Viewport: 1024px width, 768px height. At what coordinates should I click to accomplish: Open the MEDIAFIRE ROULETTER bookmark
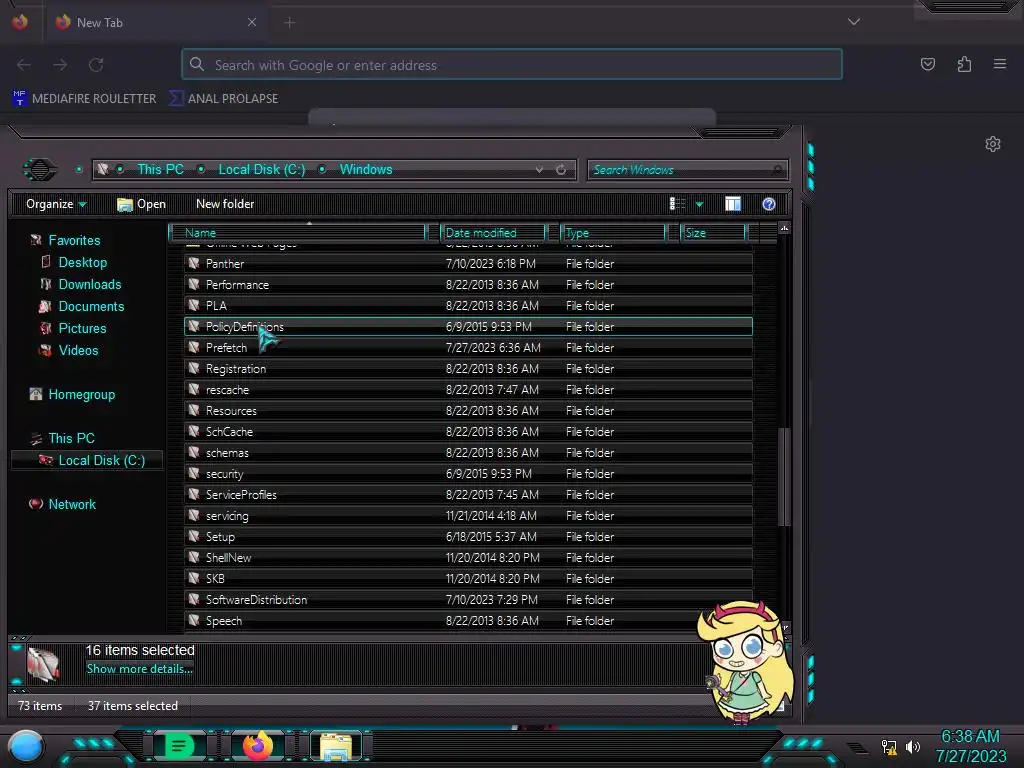pyautogui.click(x=84, y=99)
